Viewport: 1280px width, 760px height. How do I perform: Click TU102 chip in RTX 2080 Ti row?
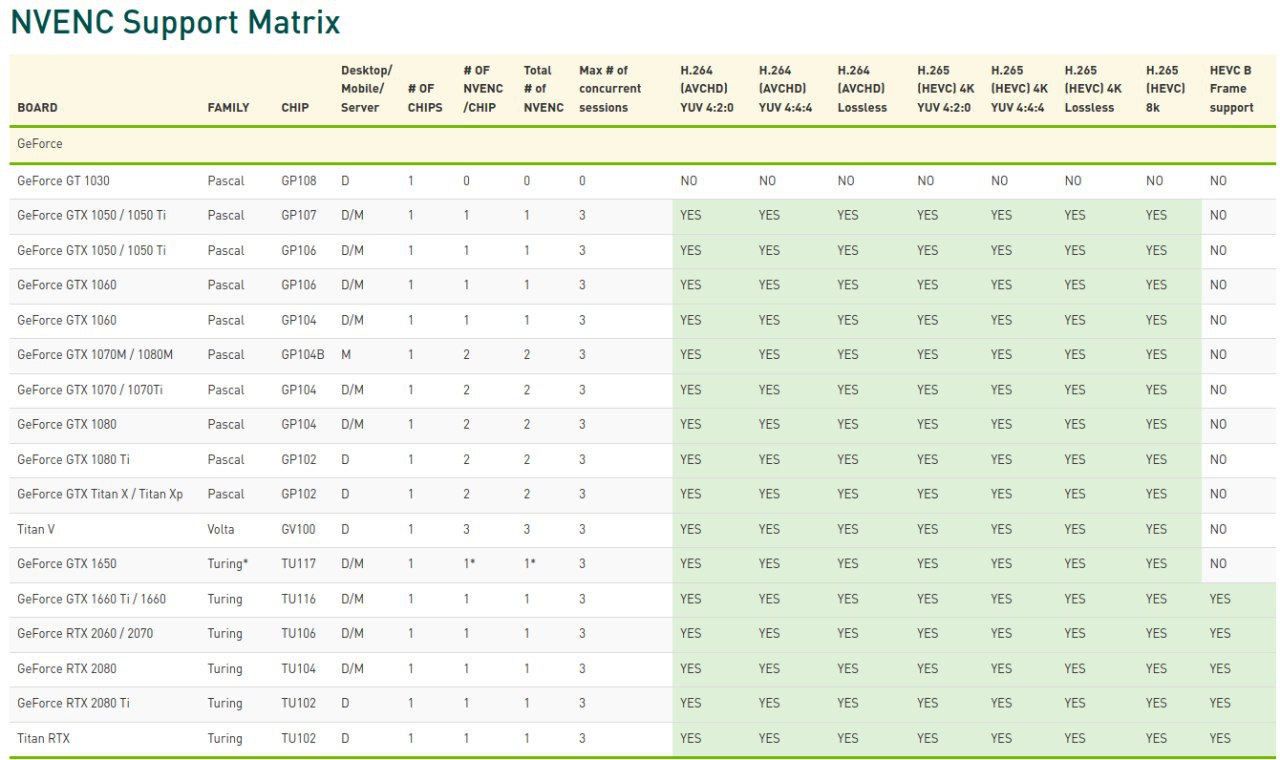(298, 703)
